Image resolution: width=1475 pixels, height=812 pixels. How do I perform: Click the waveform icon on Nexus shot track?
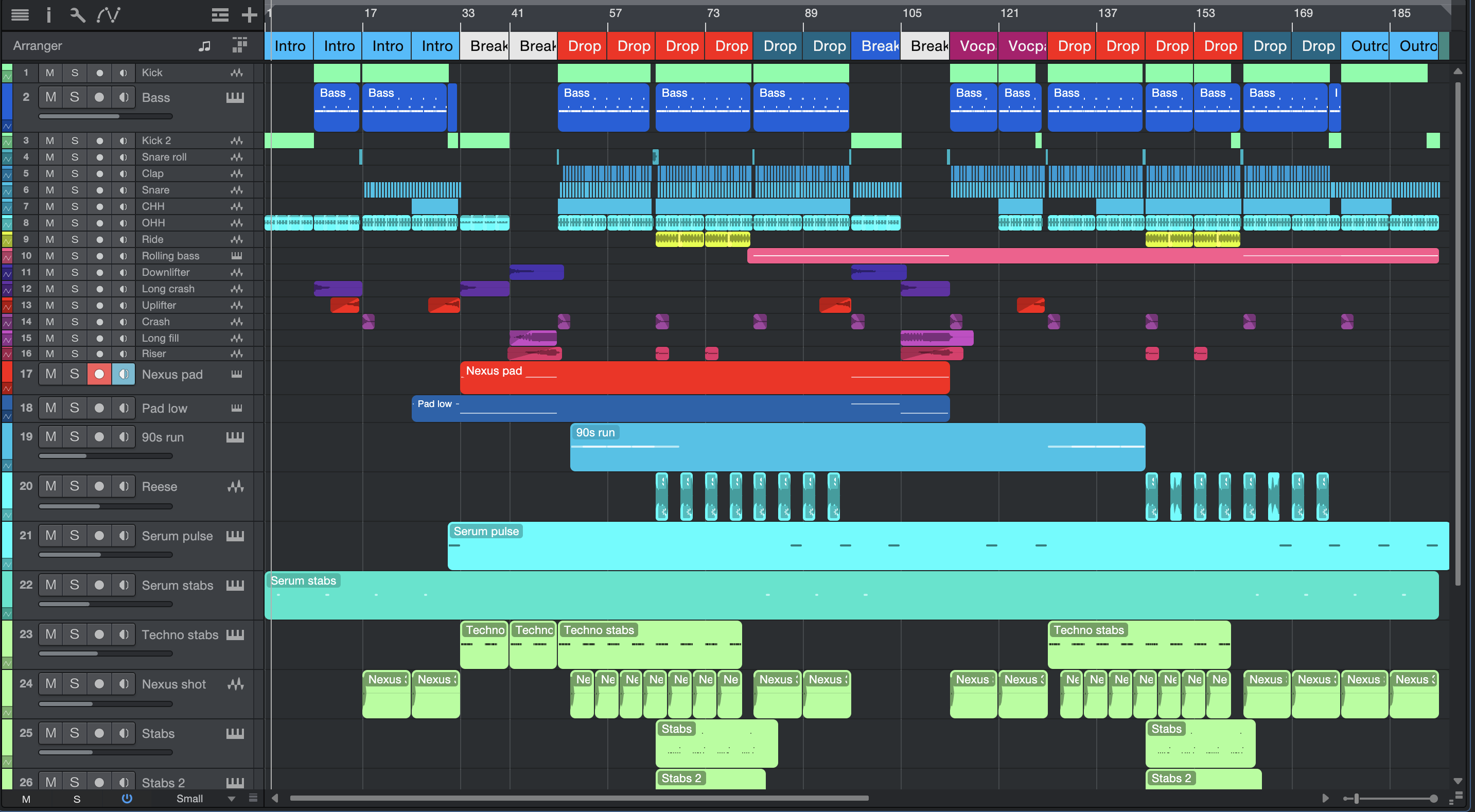point(235,684)
